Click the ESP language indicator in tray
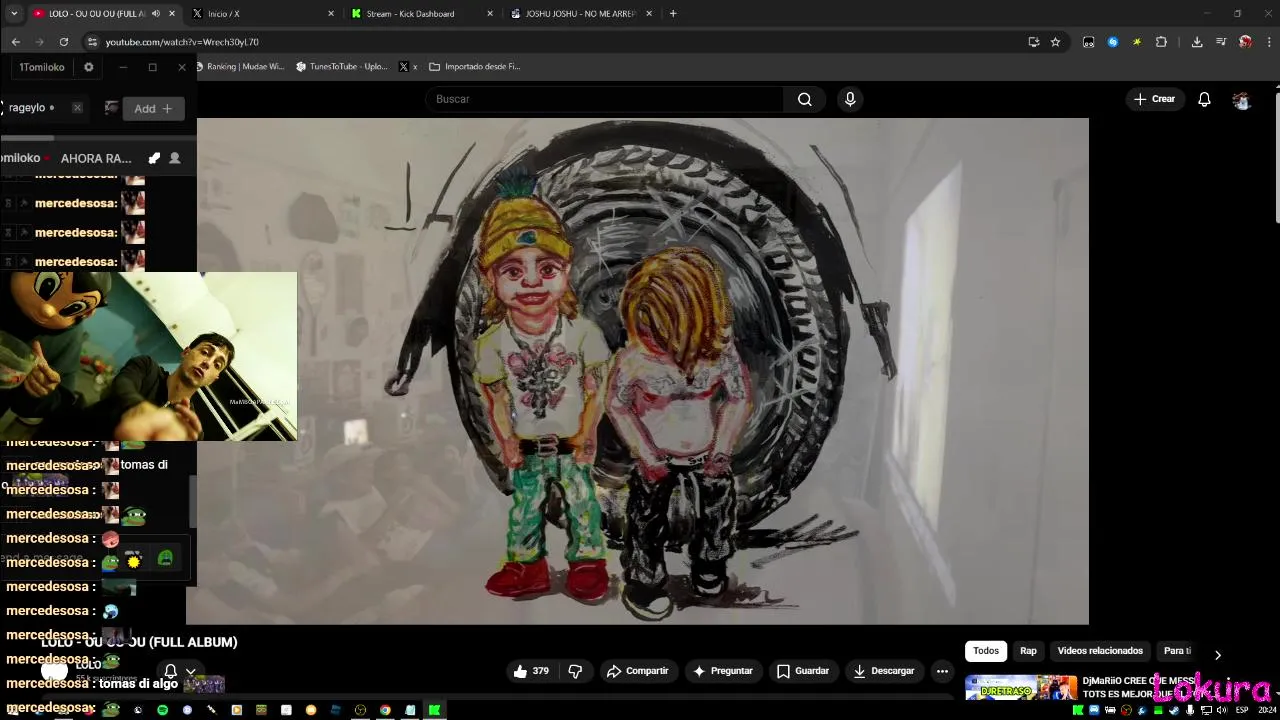1280x720 pixels. pos(1242,710)
